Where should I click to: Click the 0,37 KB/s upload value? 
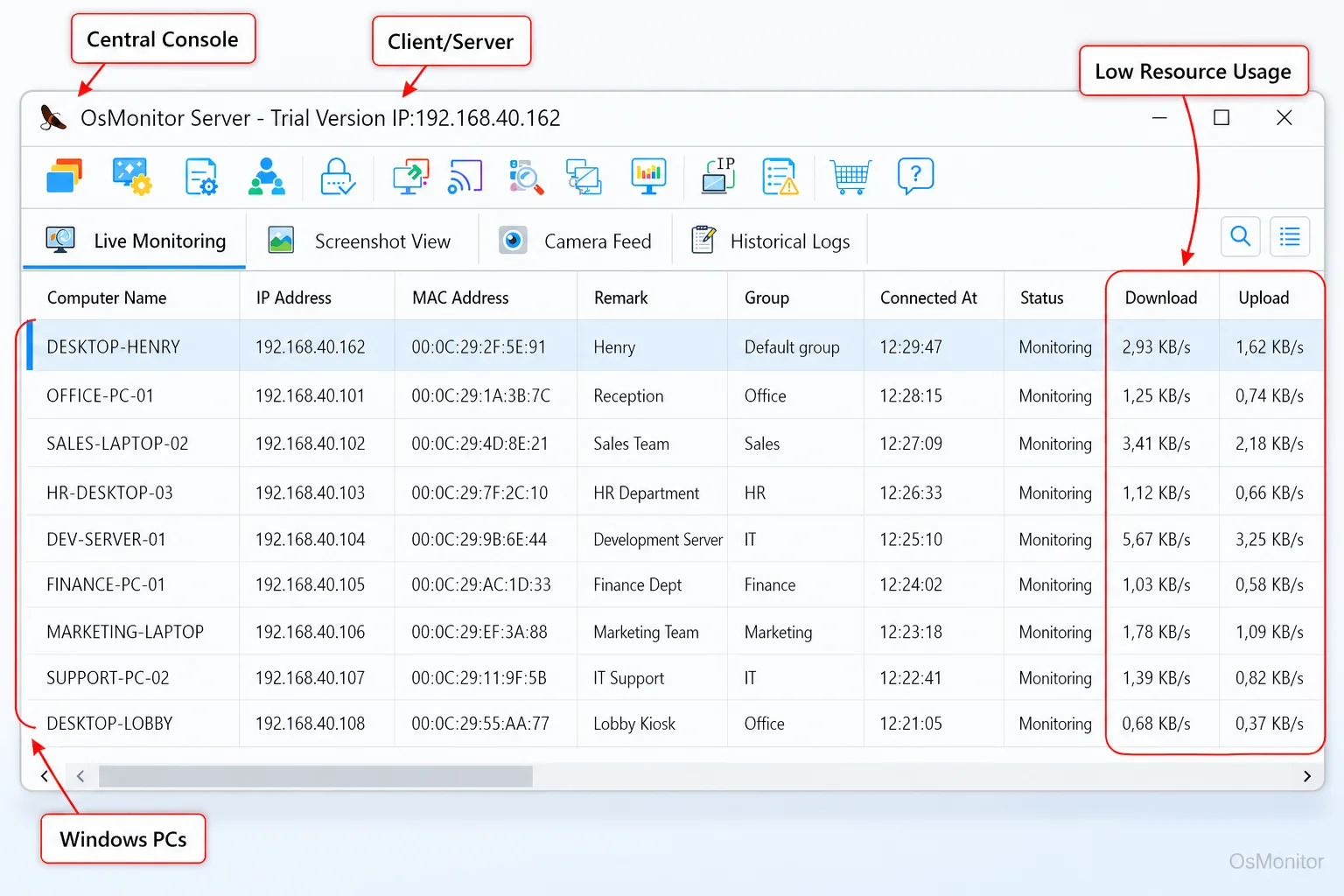click(1270, 724)
